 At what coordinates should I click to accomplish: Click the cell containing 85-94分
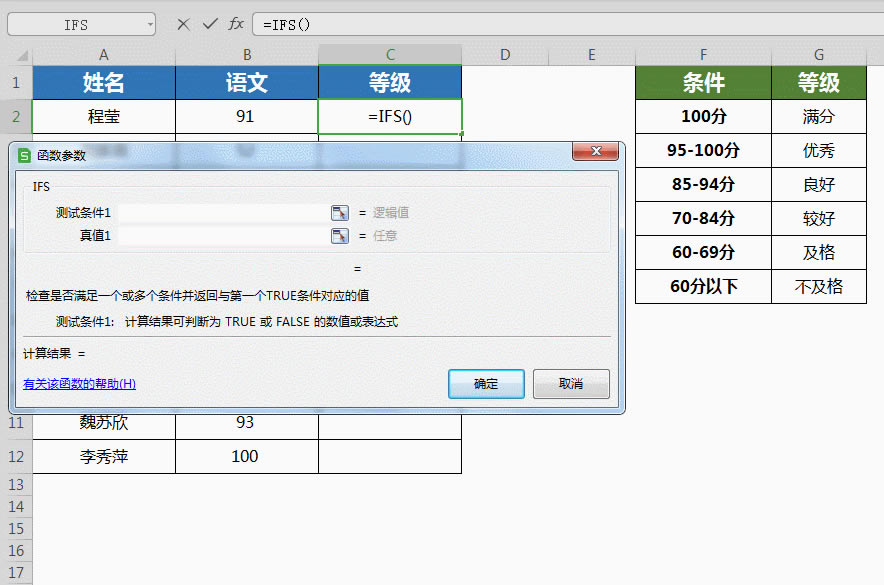tap(703, 185)
